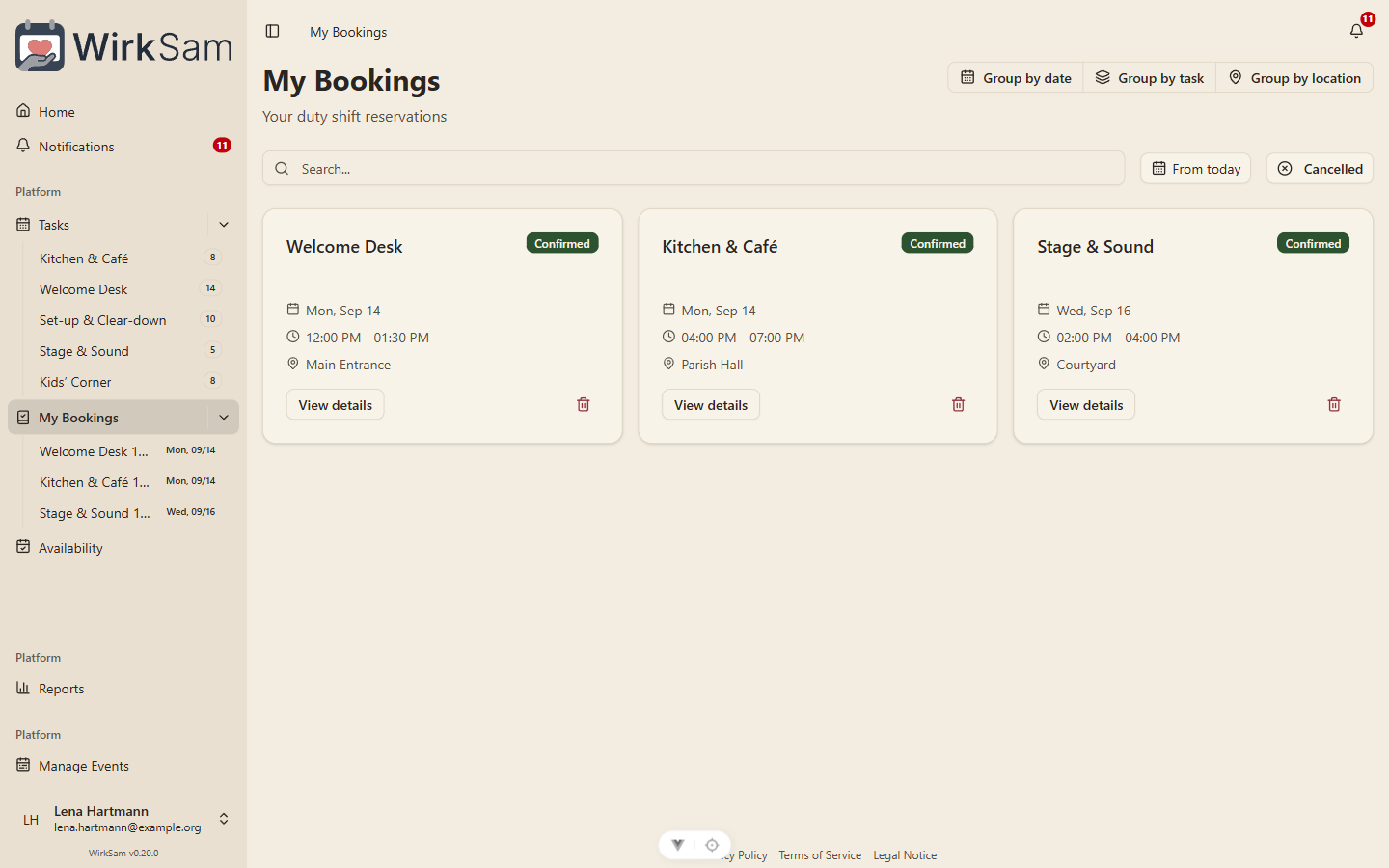Open Legal Notice footer link
1389x868 pixels.
click(x=905, y=855)
